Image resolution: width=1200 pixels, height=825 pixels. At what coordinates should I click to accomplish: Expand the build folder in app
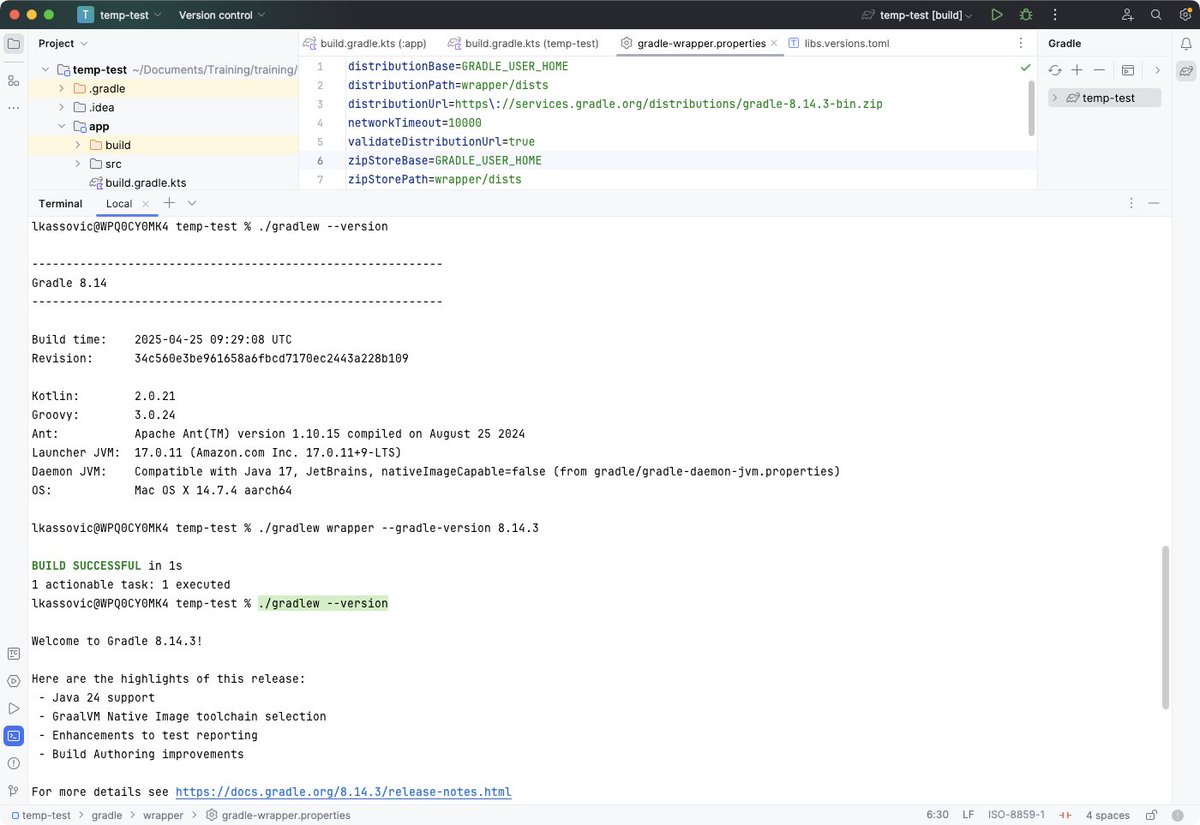tap(78, 145)
